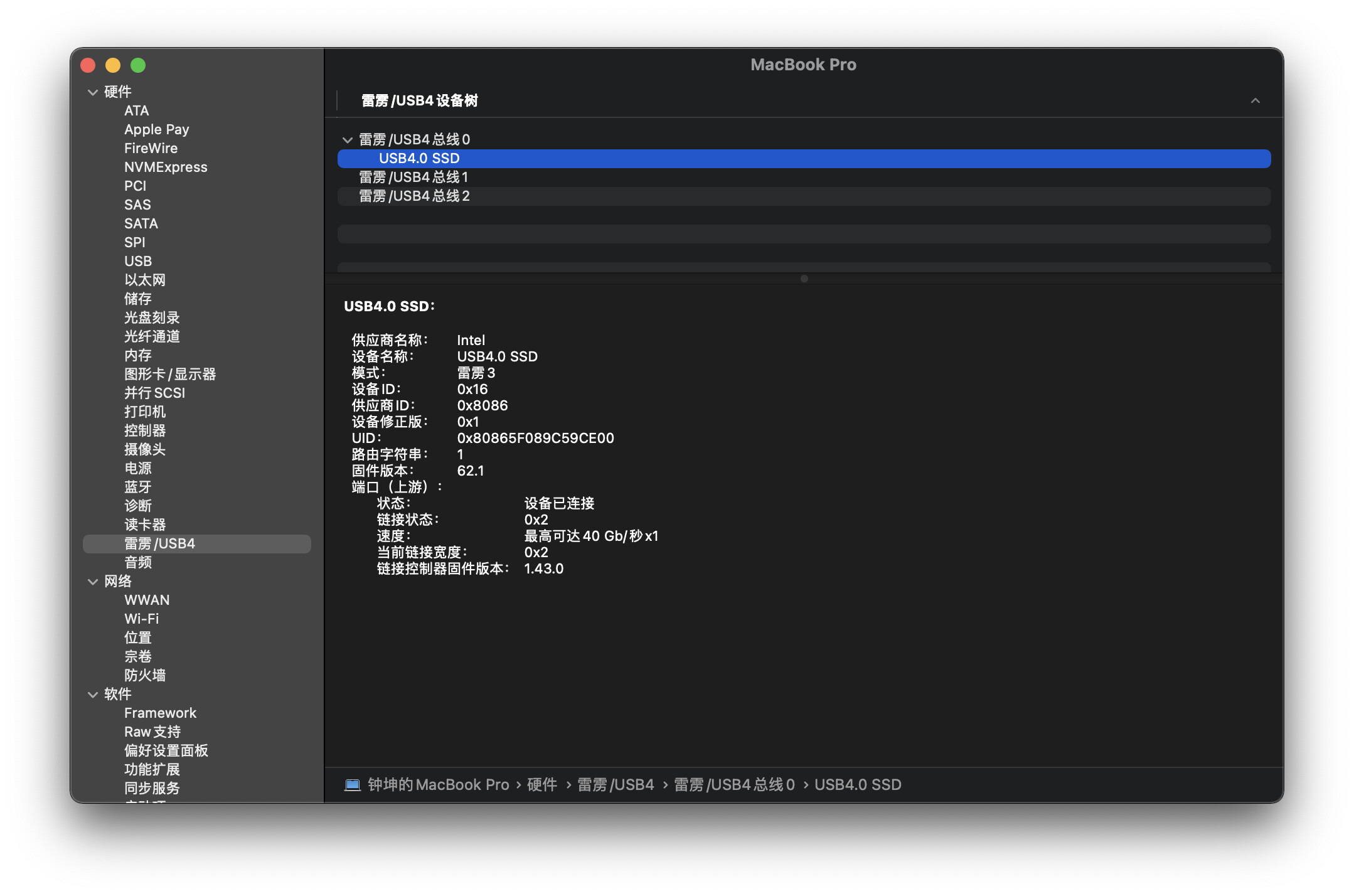Click firmware version value 62.1
The width and height of the screenshot is (1354, 896).
[x=470, y=471]
